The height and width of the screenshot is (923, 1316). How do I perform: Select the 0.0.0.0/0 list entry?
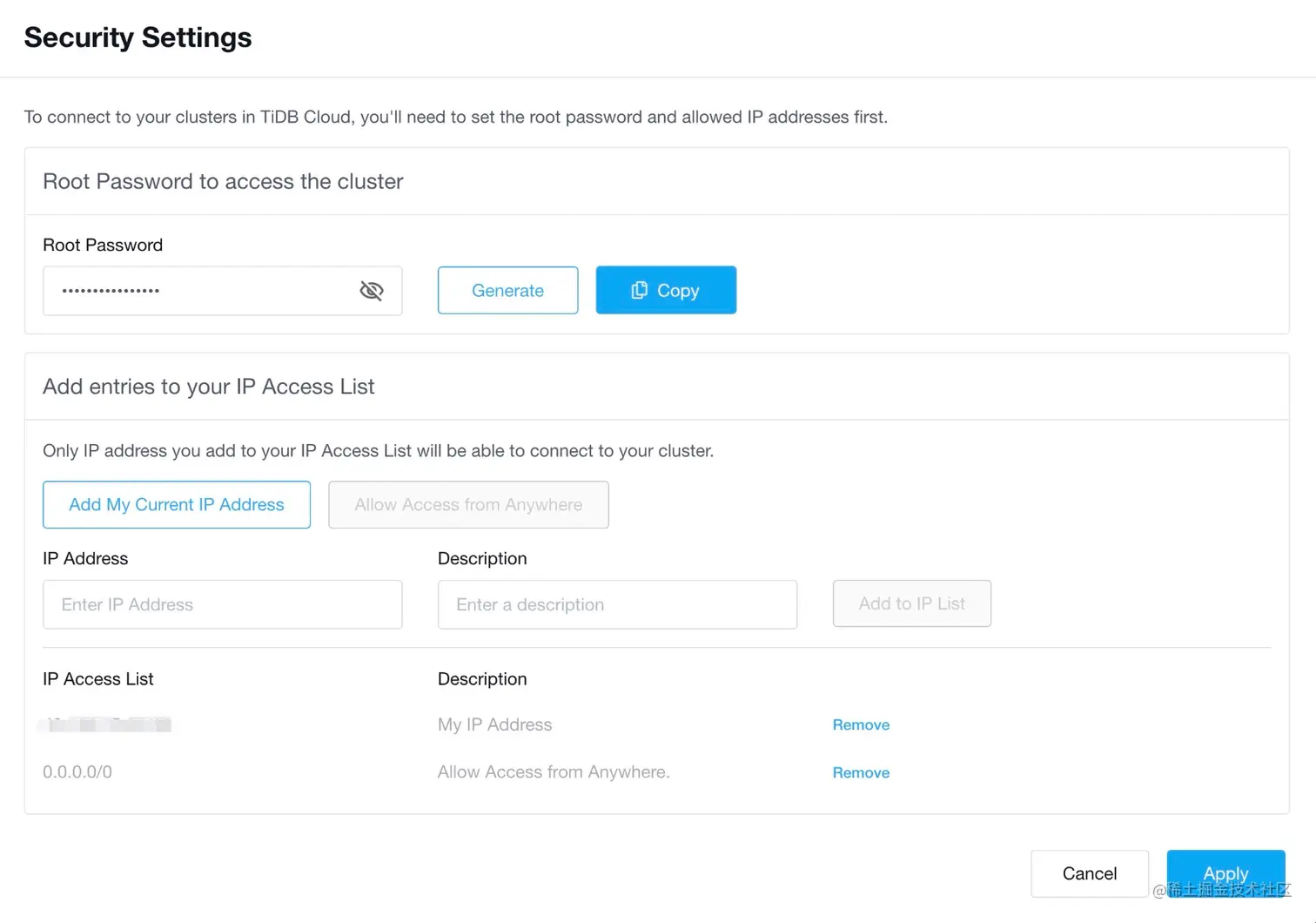(x=77, y=772)
